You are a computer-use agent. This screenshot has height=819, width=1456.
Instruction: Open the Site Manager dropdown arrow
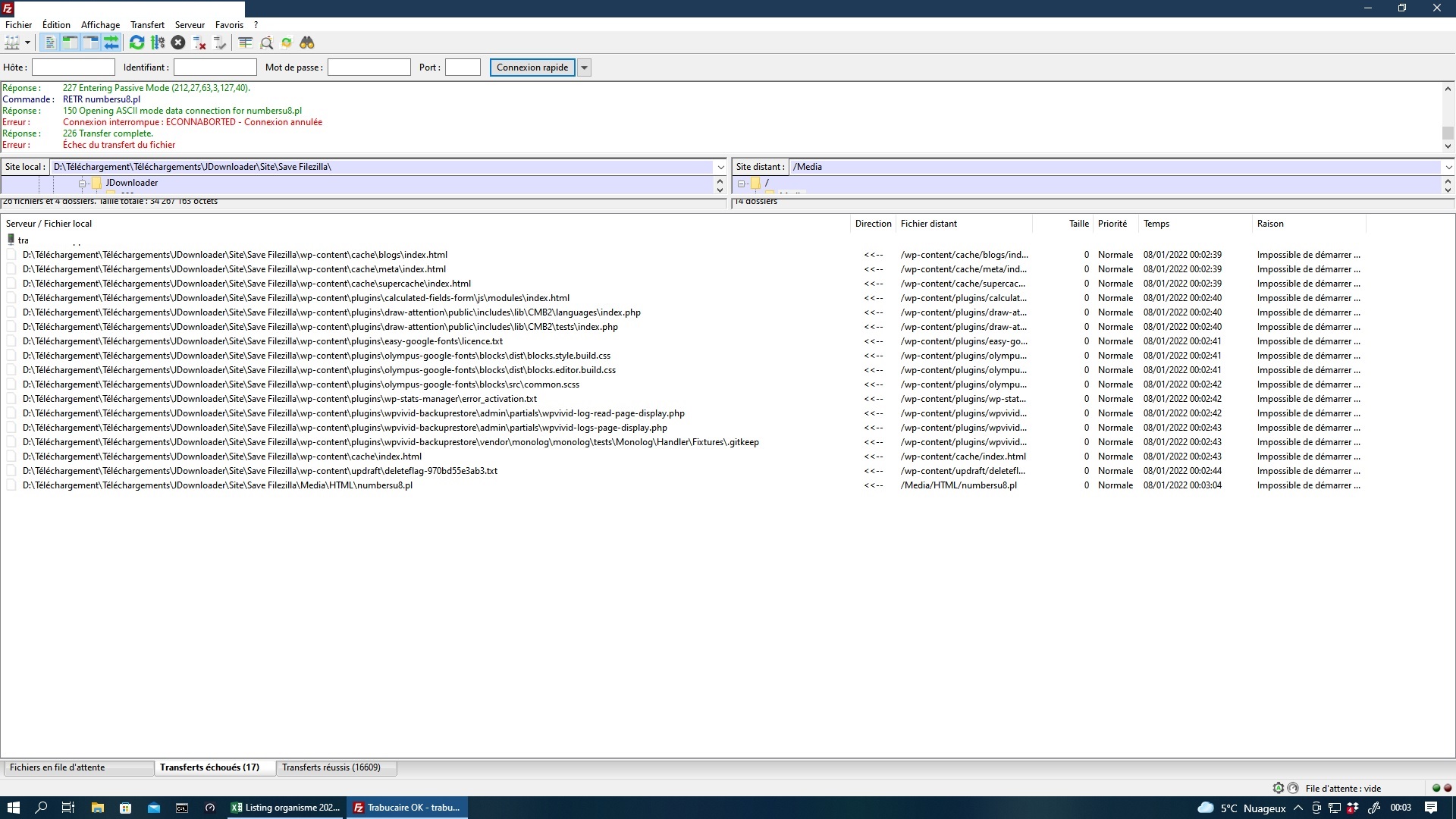[x=27, y=42]
